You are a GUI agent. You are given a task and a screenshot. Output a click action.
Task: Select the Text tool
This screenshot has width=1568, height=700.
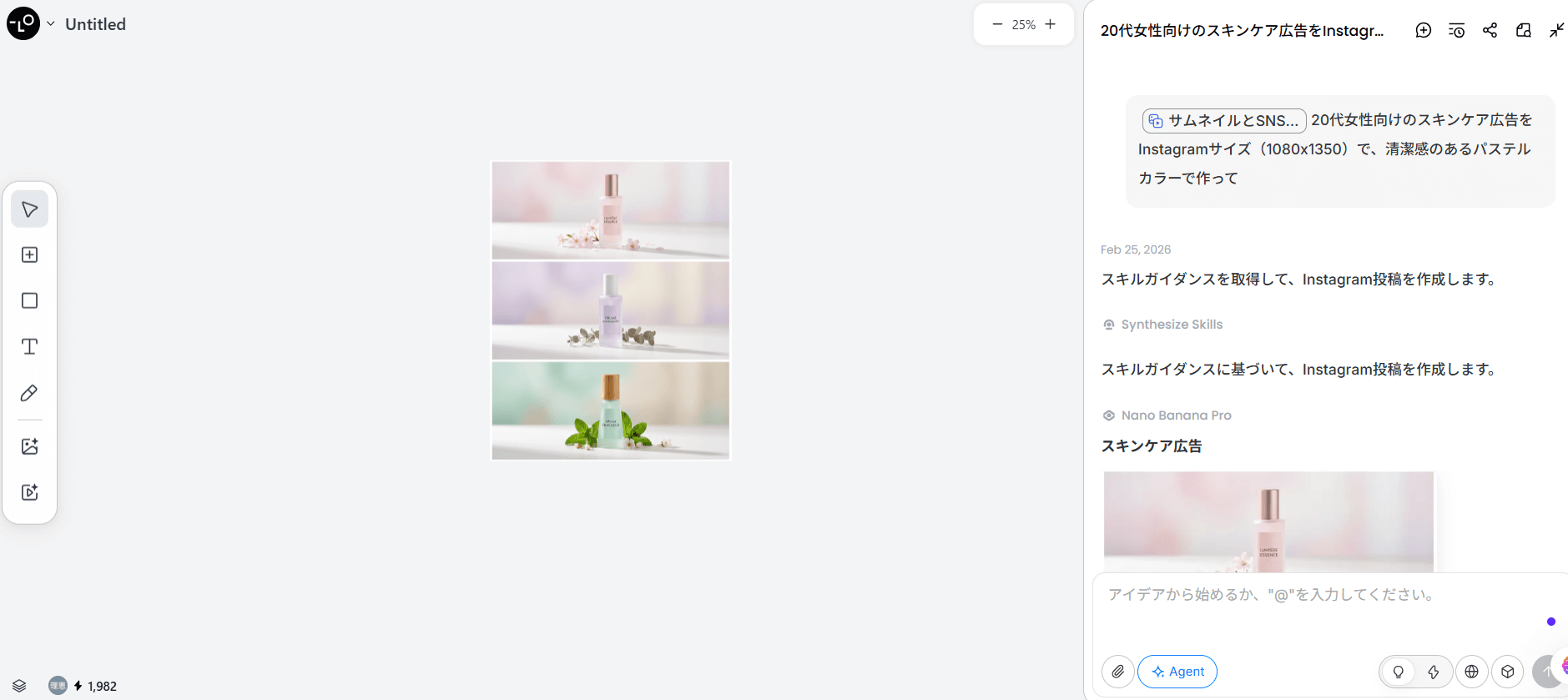tap(29, 347)
